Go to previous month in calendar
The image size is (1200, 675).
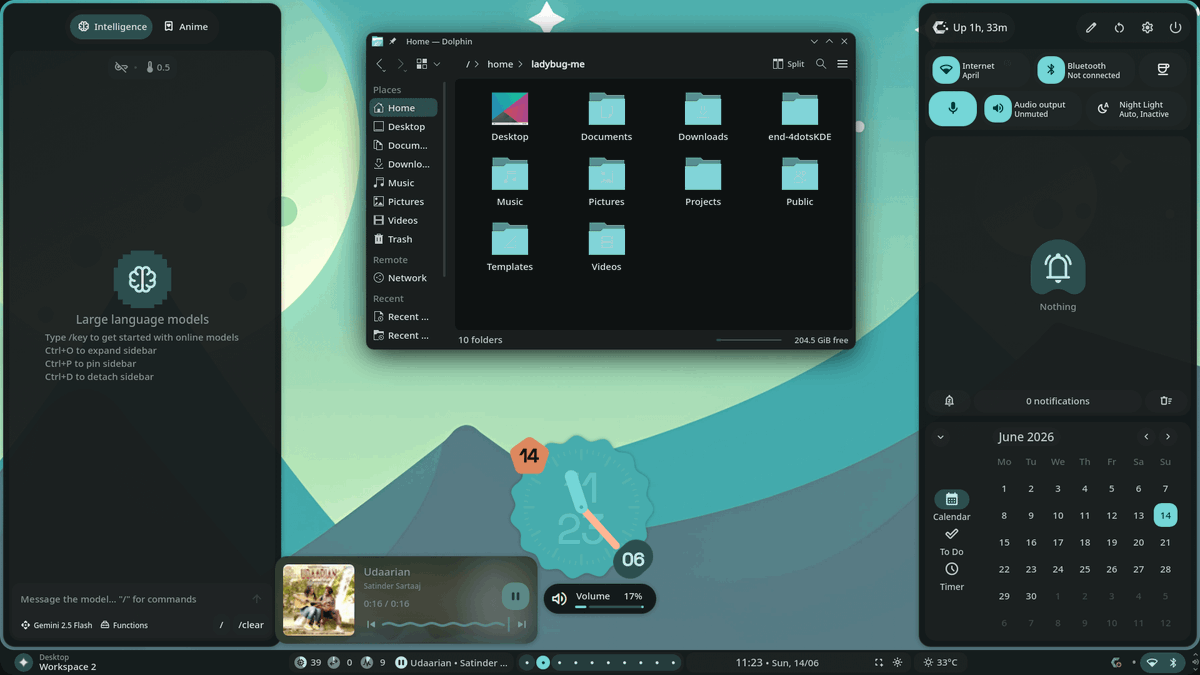click(1146, 437)
